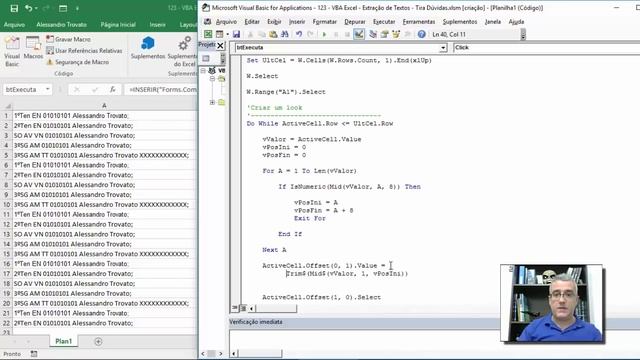Open the Insert UserForm dropdown arrow in VBA toolbar
This screenshot has width=640, height=360.
click(x=227, y=34)
